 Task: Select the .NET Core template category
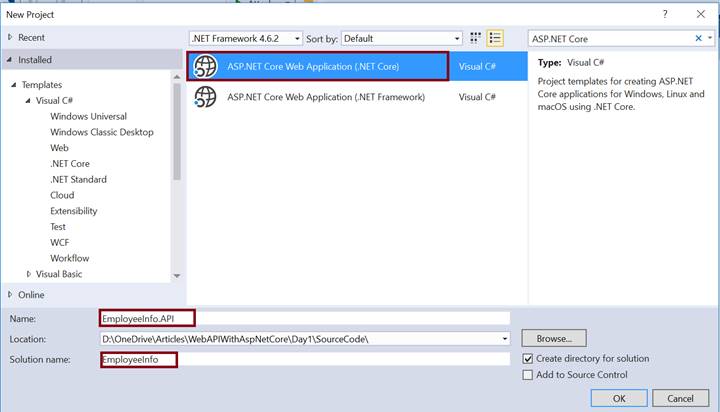tap(70, 164)
